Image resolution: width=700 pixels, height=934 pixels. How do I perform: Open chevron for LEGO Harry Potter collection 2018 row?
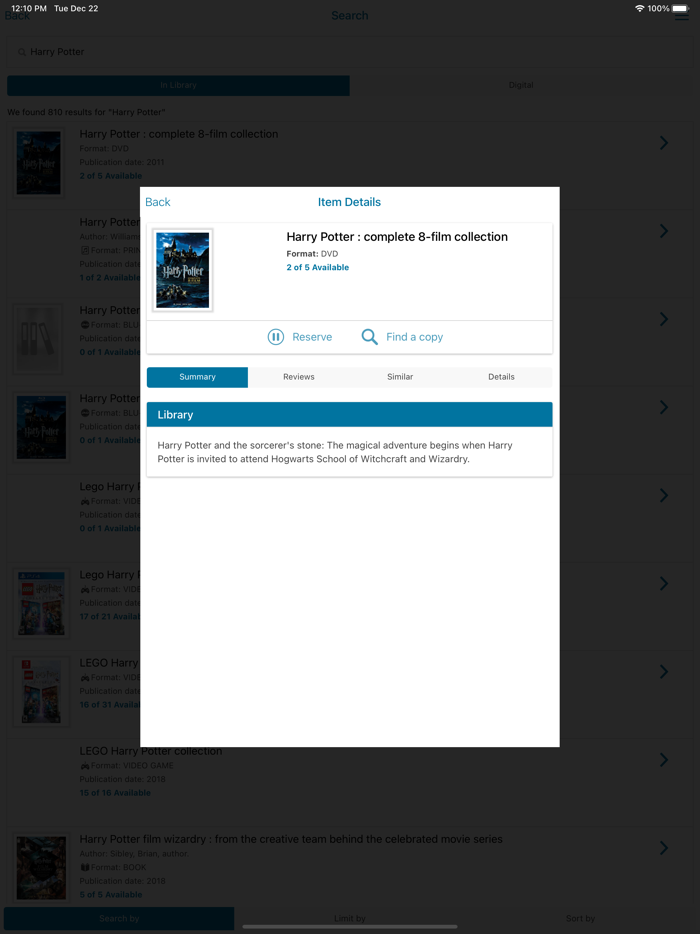coord(664,759)
